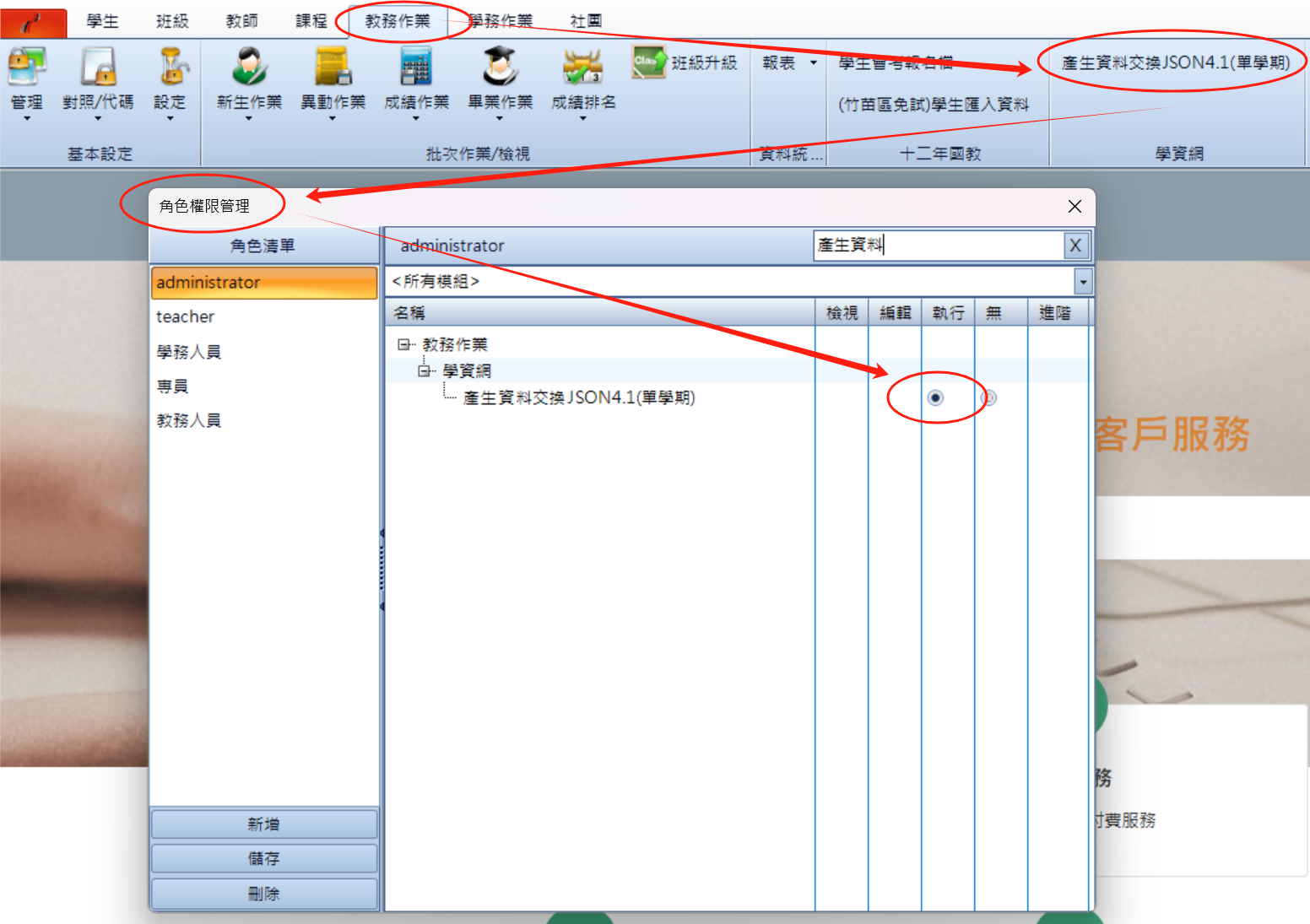Click the splitter handle between role panels

click(x=382, y=570)
